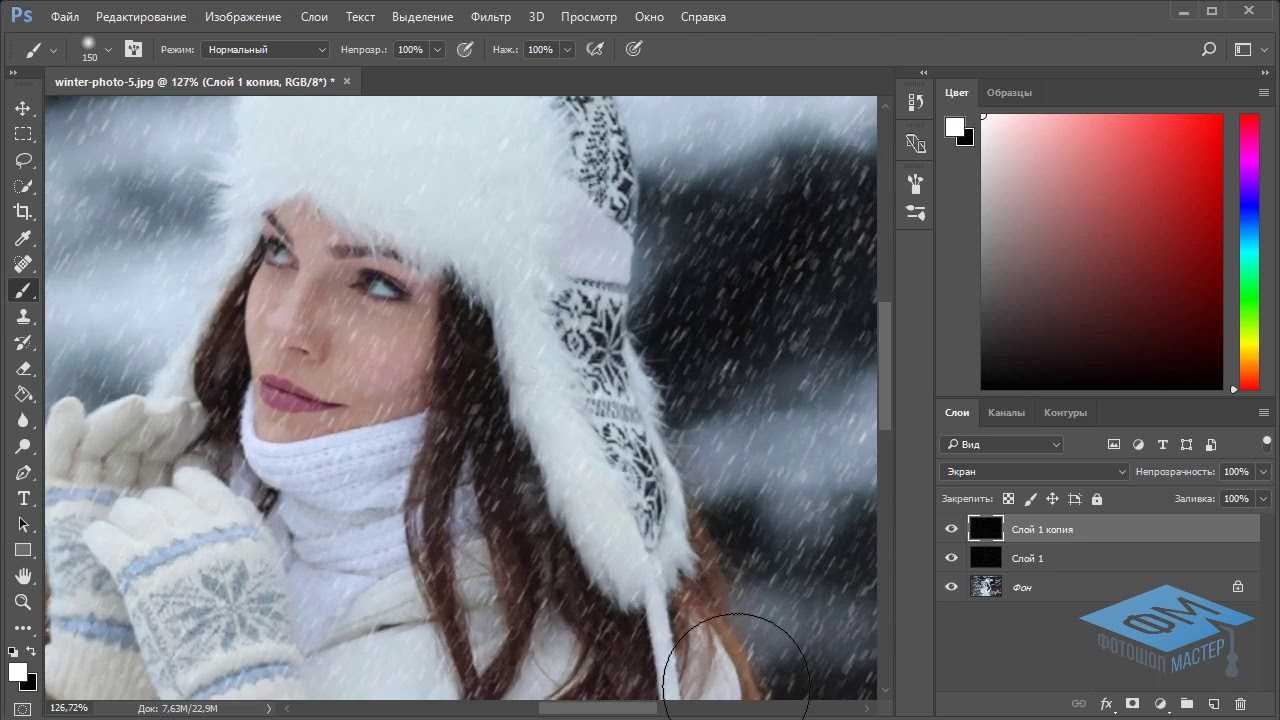Select the Dodge tool
1280x720 pixels.
(x=23, y=446)
